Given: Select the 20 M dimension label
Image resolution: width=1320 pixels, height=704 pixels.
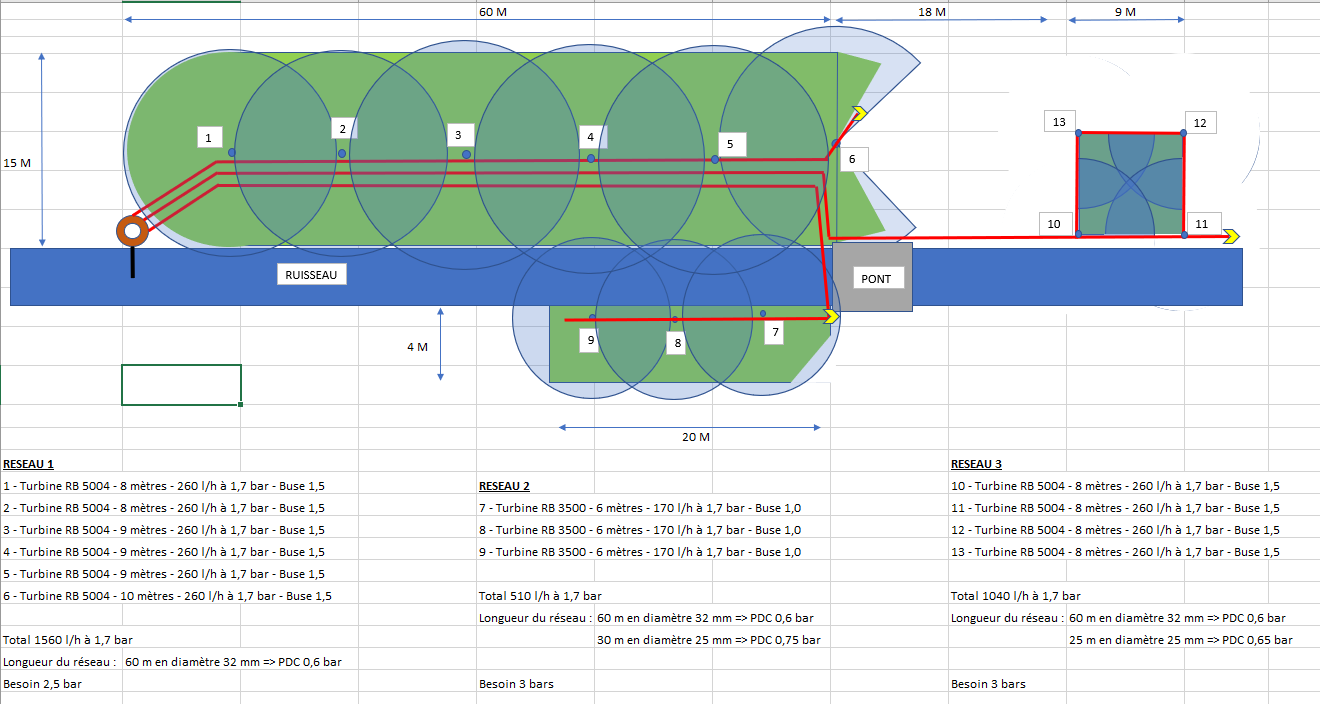Looking at the screenshot, I should [695, 438].
